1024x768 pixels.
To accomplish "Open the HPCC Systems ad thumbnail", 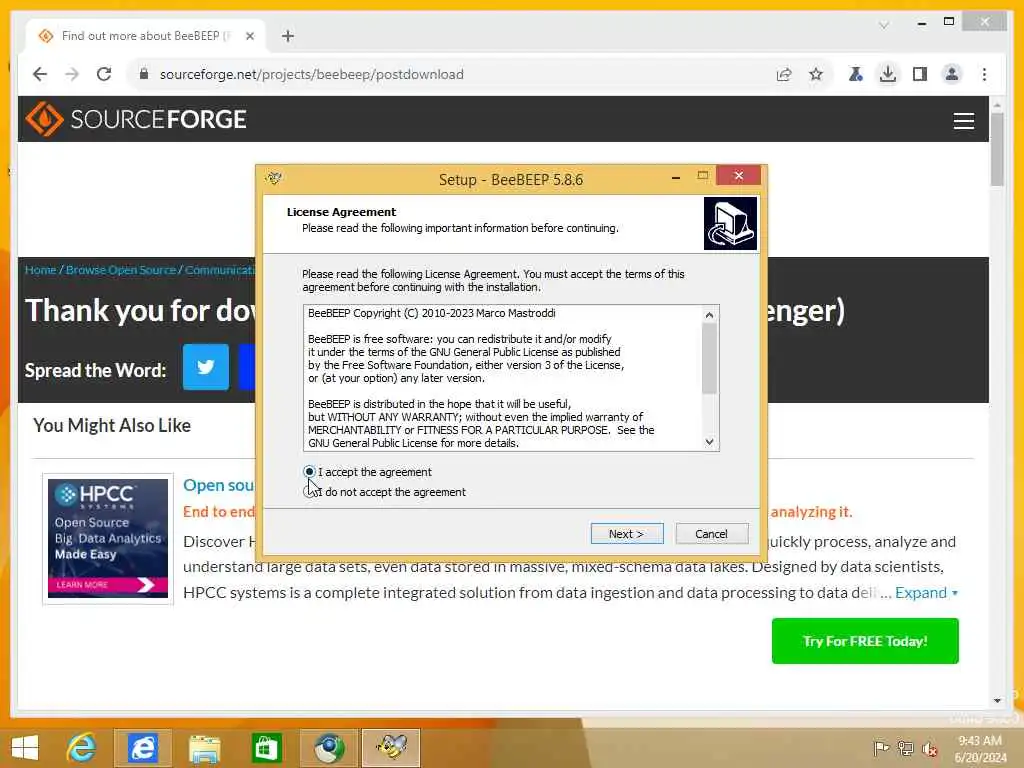I will click(108, 538).
